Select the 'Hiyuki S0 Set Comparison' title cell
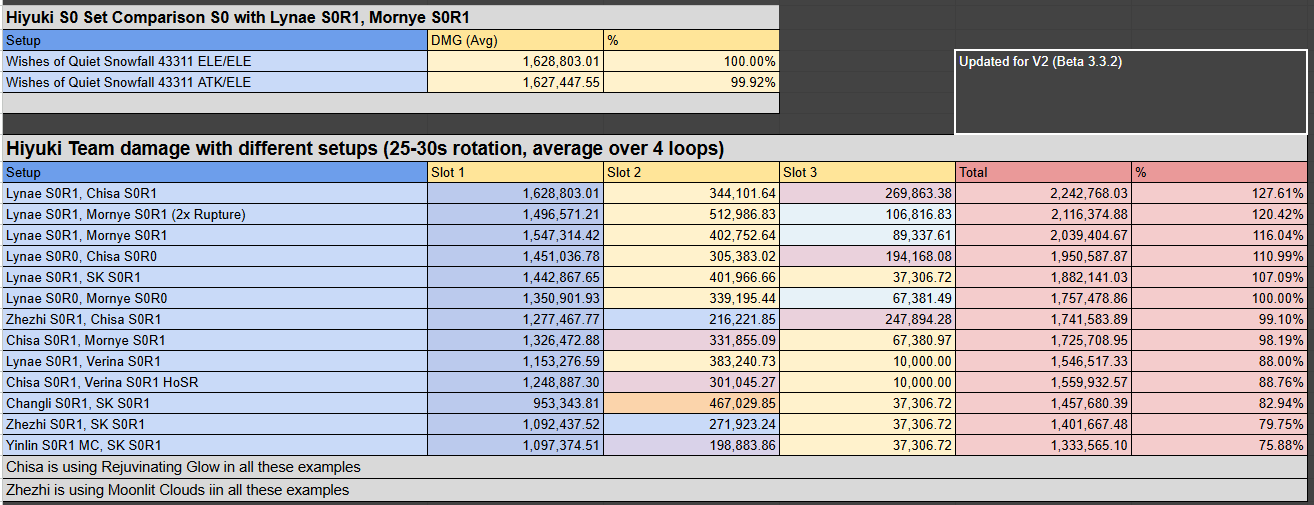 tap(390, 17)
